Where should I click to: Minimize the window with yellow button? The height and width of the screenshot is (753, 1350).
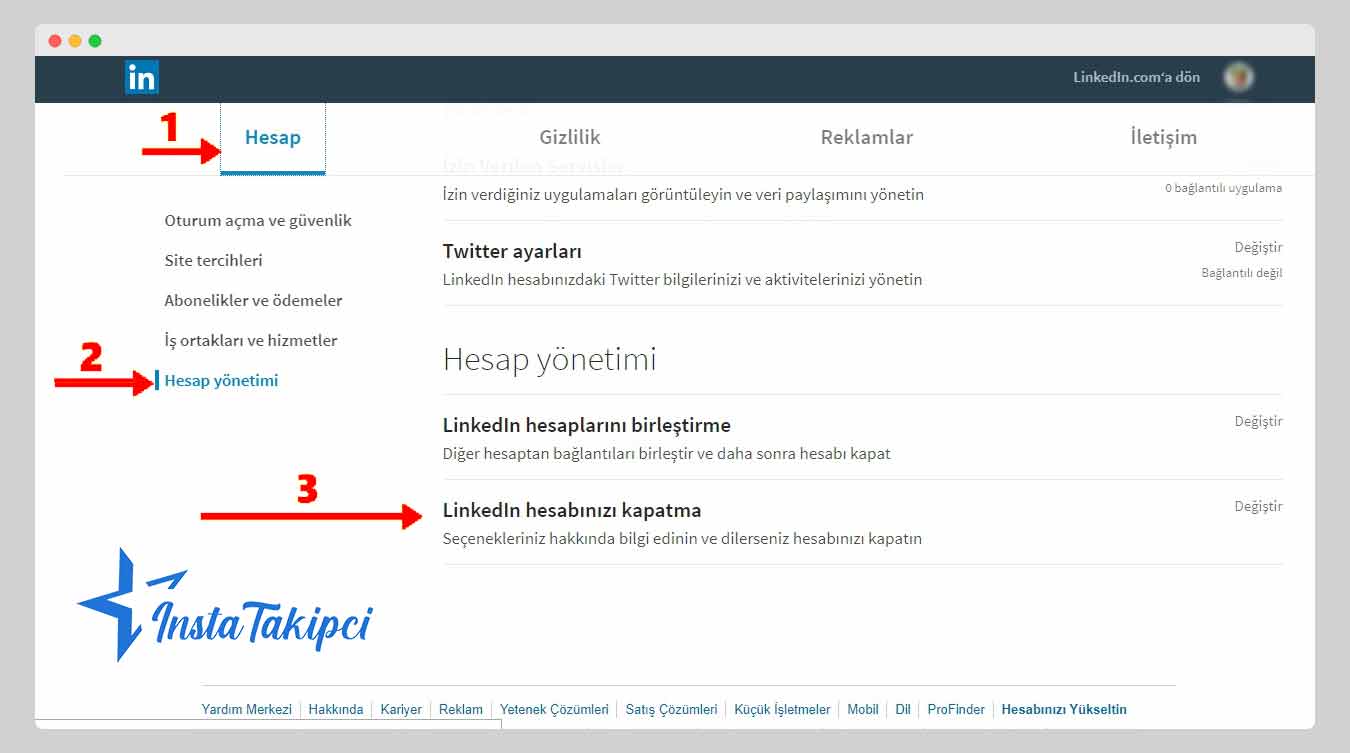75,41
